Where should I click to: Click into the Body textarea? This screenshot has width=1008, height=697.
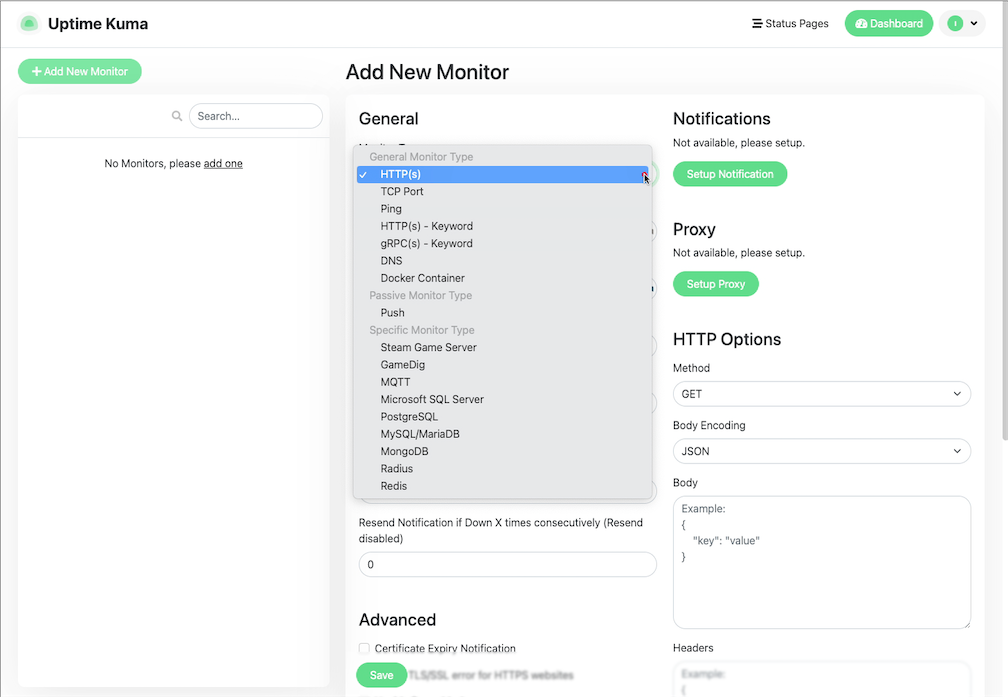(x=822, y=562)
